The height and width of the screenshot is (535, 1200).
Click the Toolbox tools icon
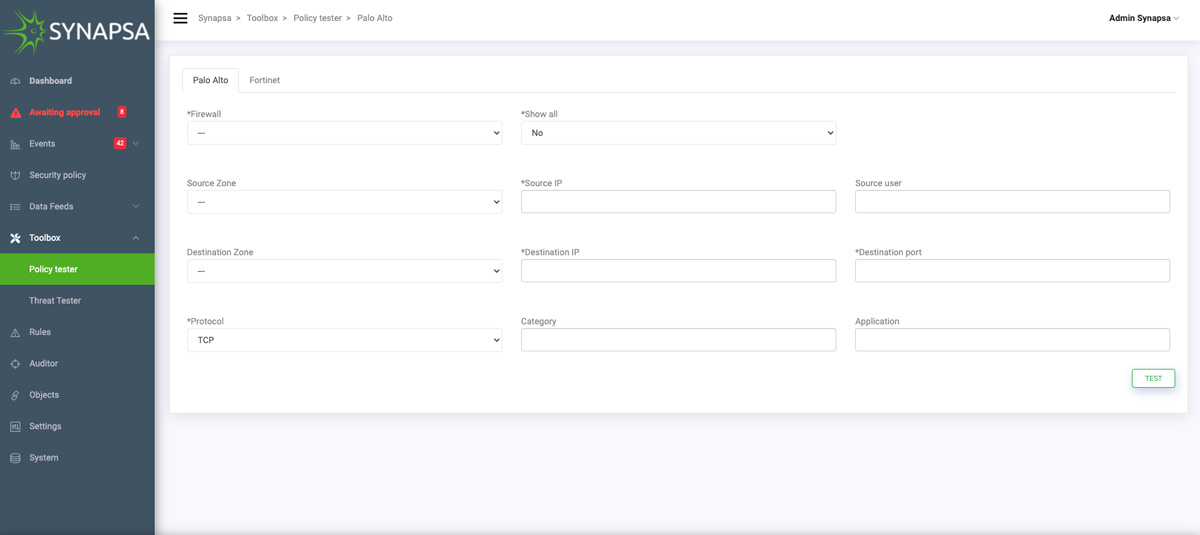point(15,238)
